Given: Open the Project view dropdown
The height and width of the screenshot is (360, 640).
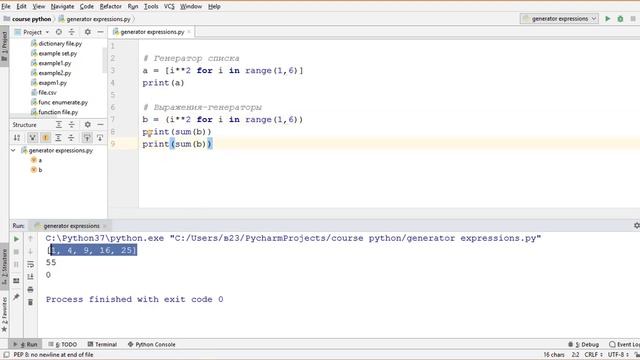Looking at the screenshot, I should tap(33, 32).
